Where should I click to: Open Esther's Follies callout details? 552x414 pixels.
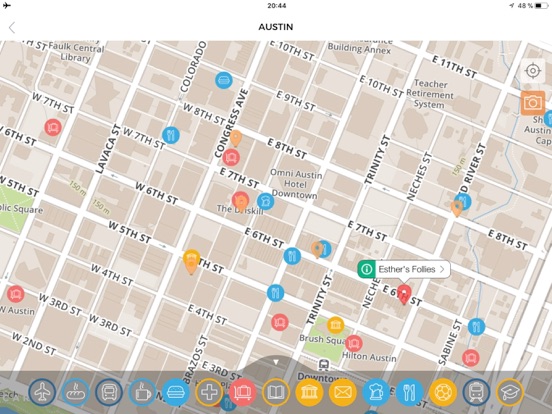pos(404,269)
